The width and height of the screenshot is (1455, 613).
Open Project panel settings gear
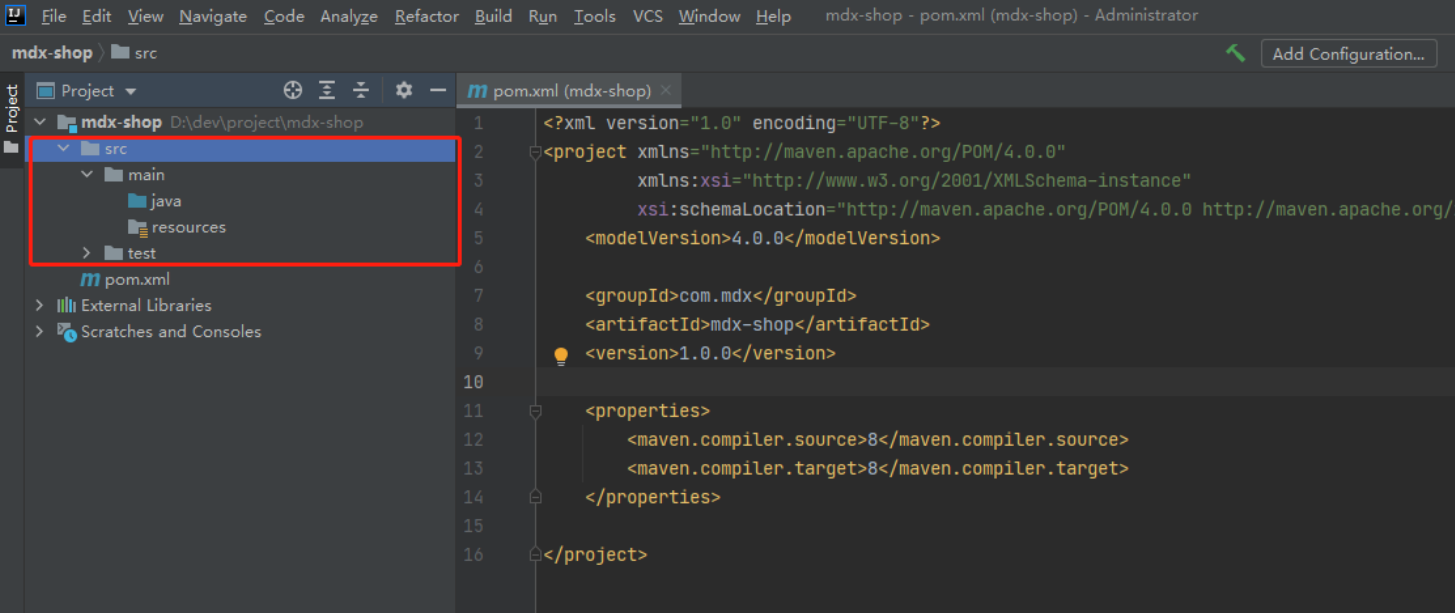pyautogui.click(x=403, y=91)
